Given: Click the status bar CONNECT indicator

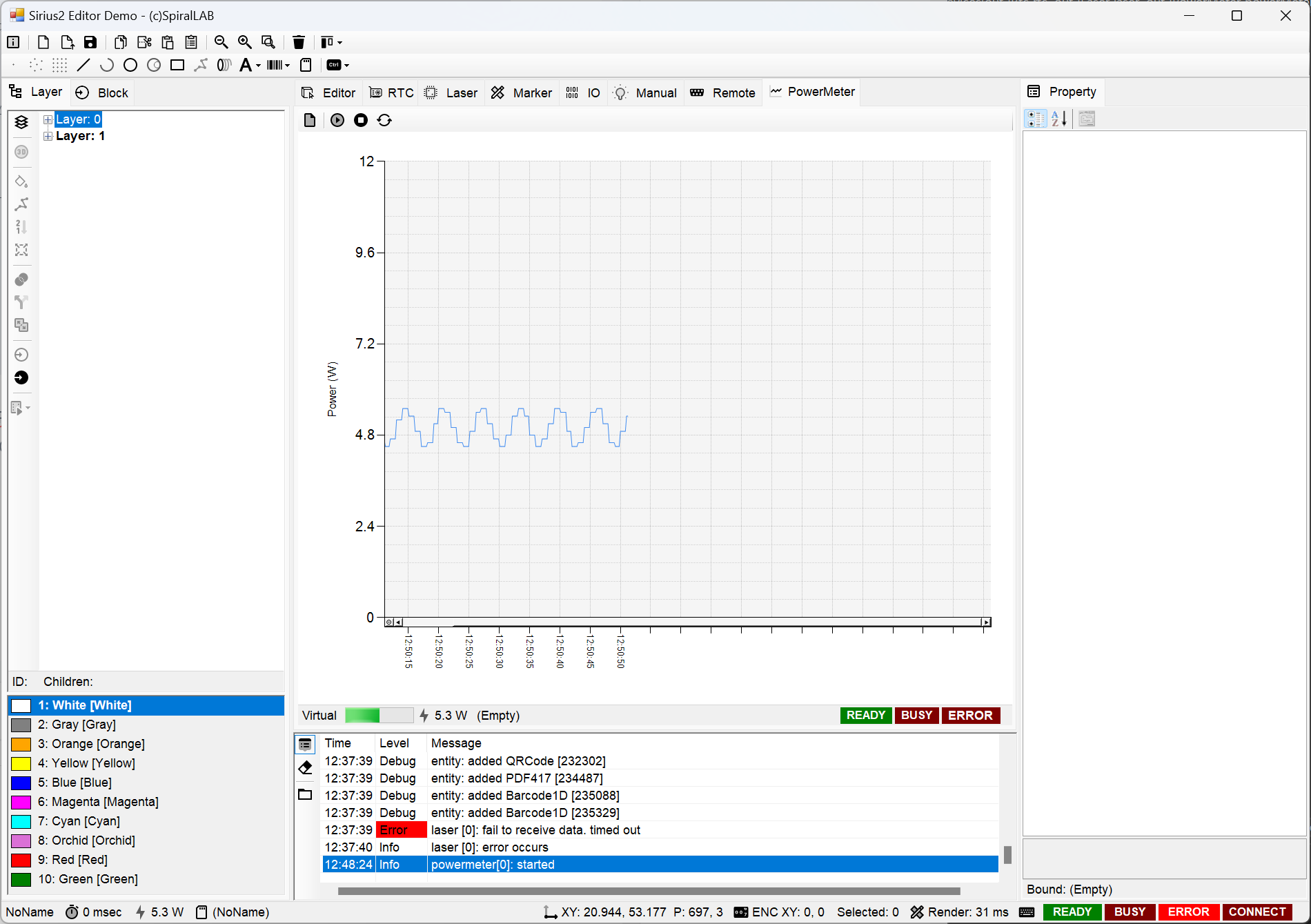Looking at the screenshot, I should [1257, 912].
